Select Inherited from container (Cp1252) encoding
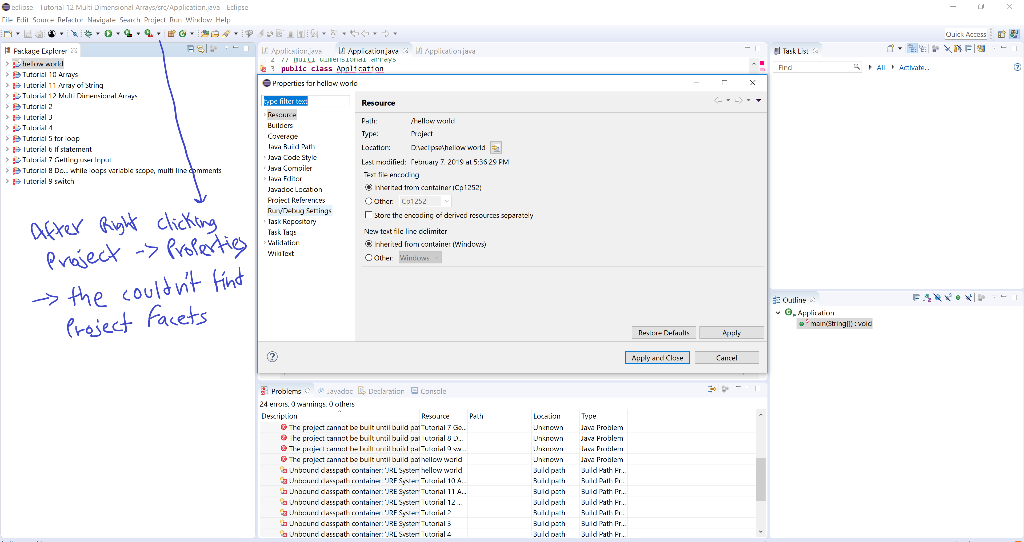The width and height of the screenshot is (1024, 542). 369,187
